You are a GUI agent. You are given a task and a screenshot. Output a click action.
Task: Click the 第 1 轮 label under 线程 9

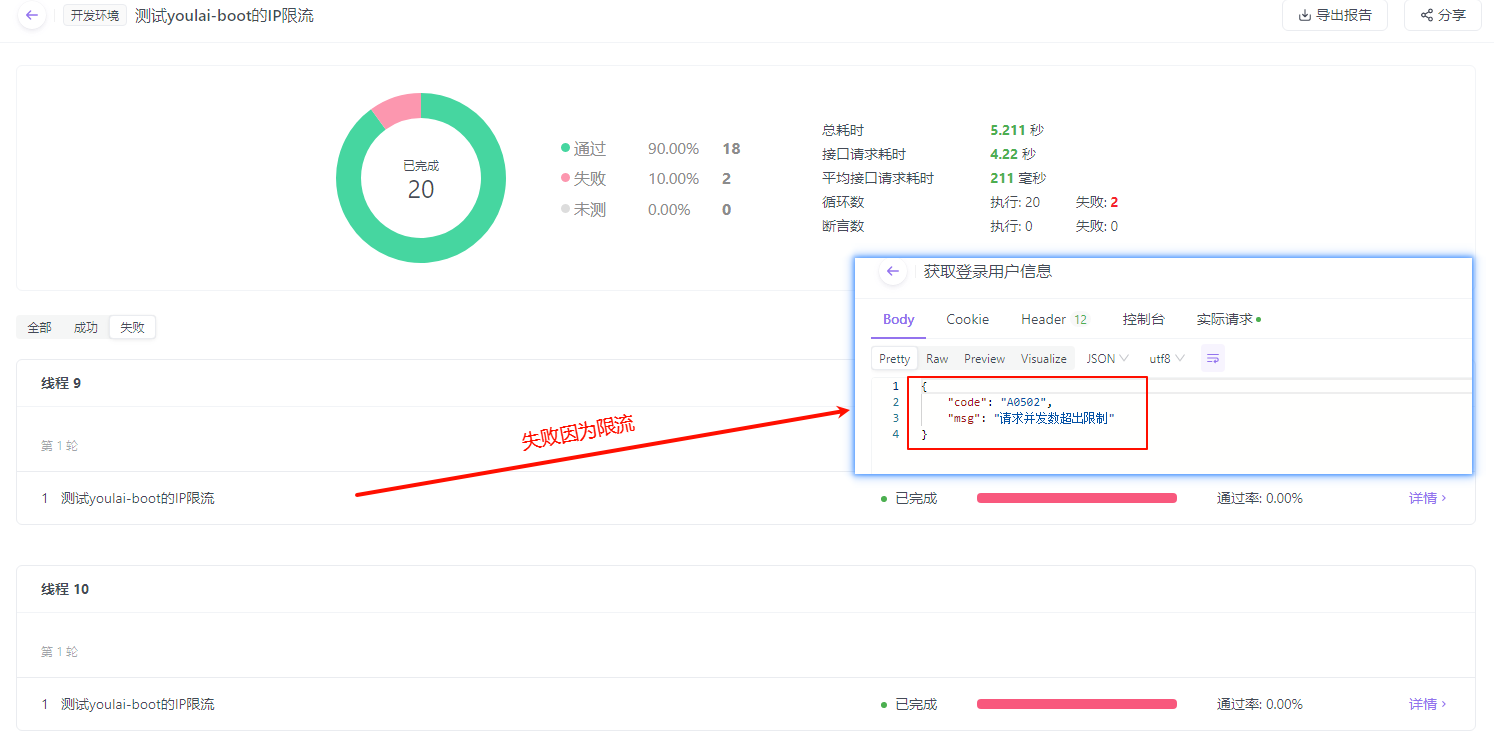point(59,446)
